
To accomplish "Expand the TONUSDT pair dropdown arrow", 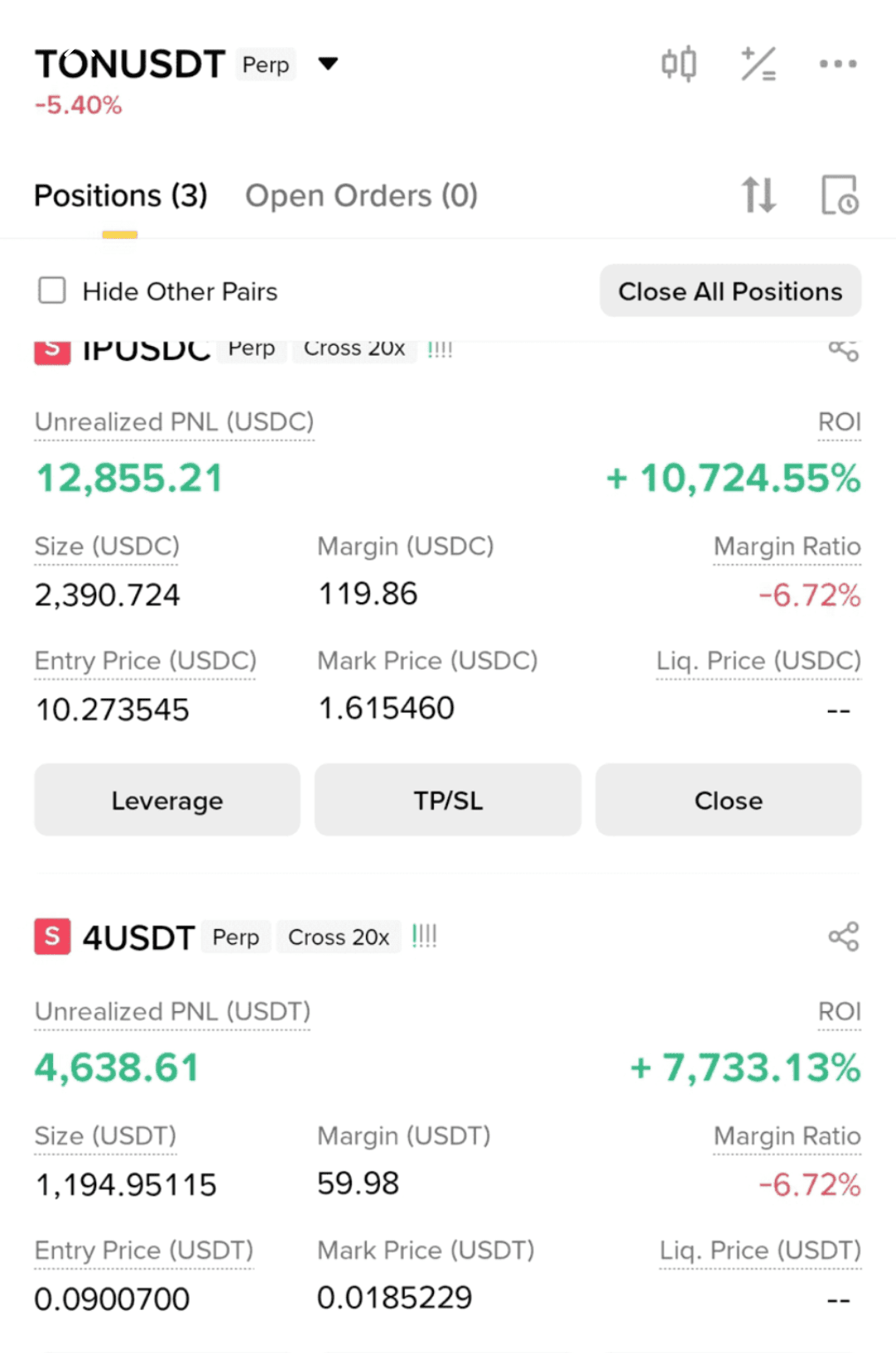I will [329, 64].
